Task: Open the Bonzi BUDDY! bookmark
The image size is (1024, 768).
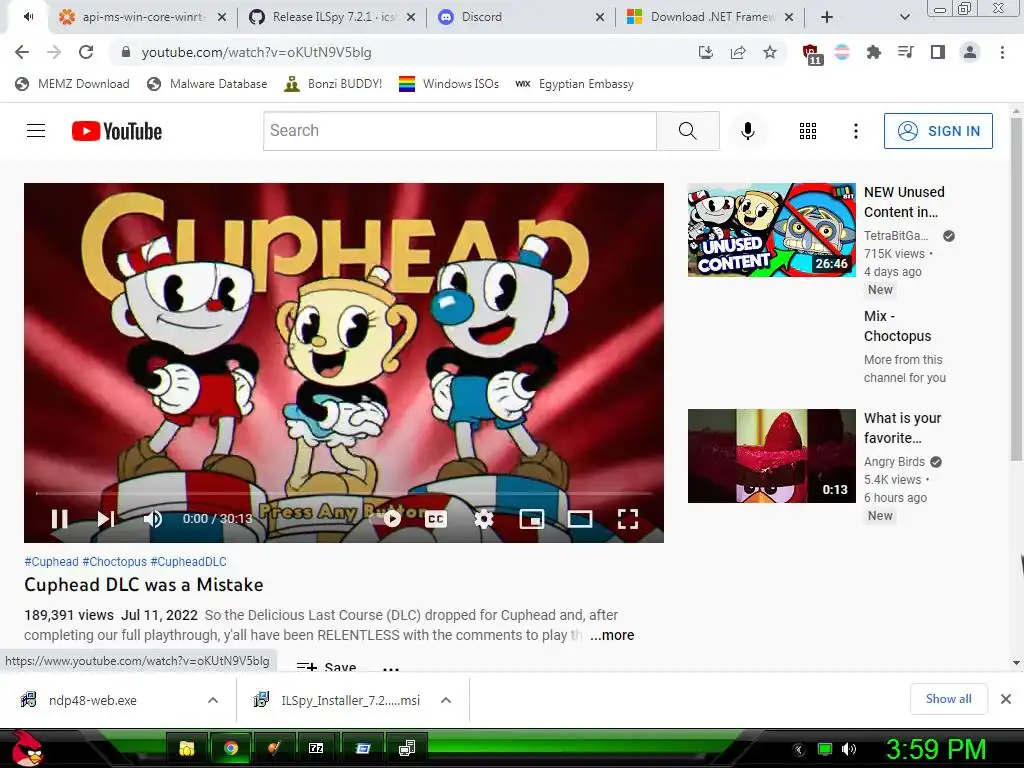Action: tap(333, 84)
